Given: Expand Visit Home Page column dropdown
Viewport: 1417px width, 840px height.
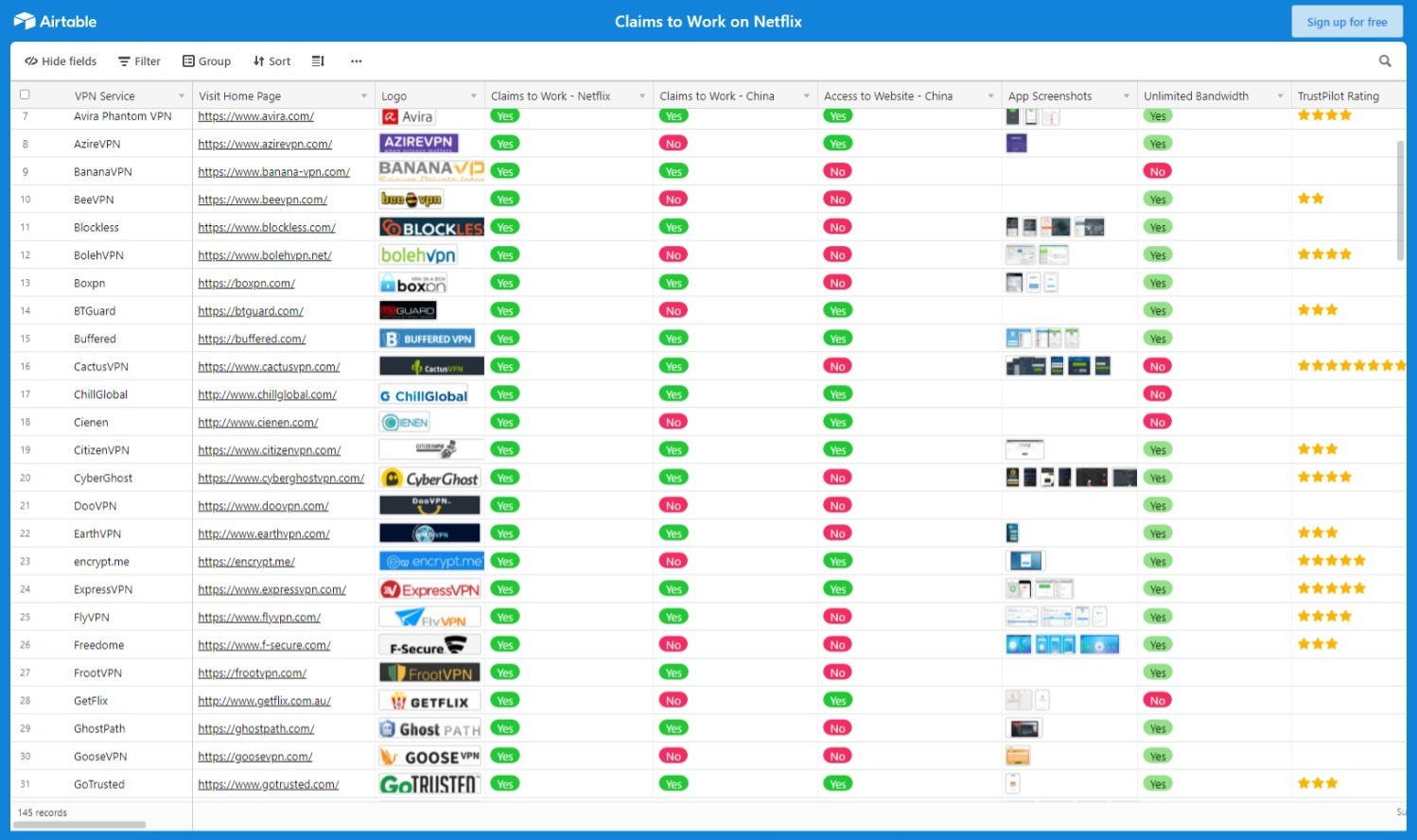Looking at the screenshot, I should [x=364, y=96].
